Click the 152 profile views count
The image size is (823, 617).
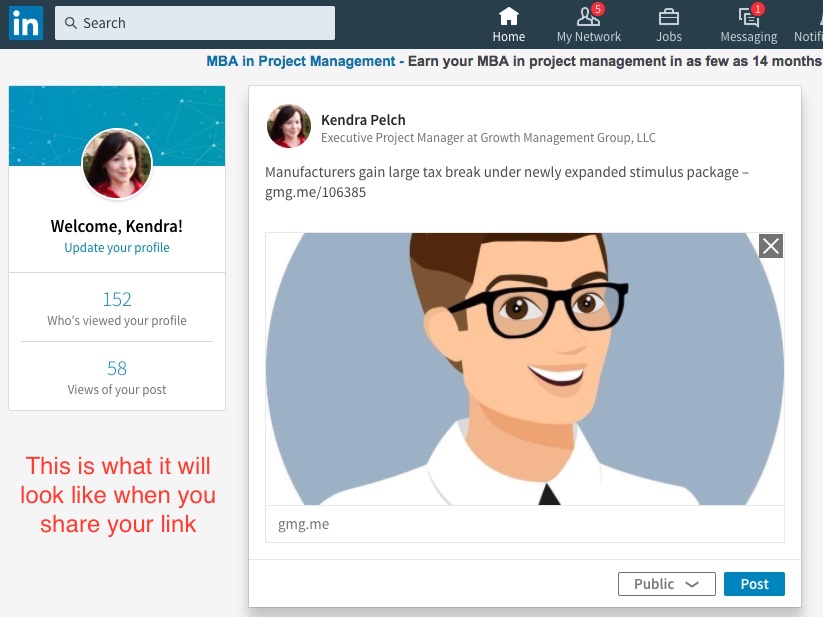(x=117, y=299)
